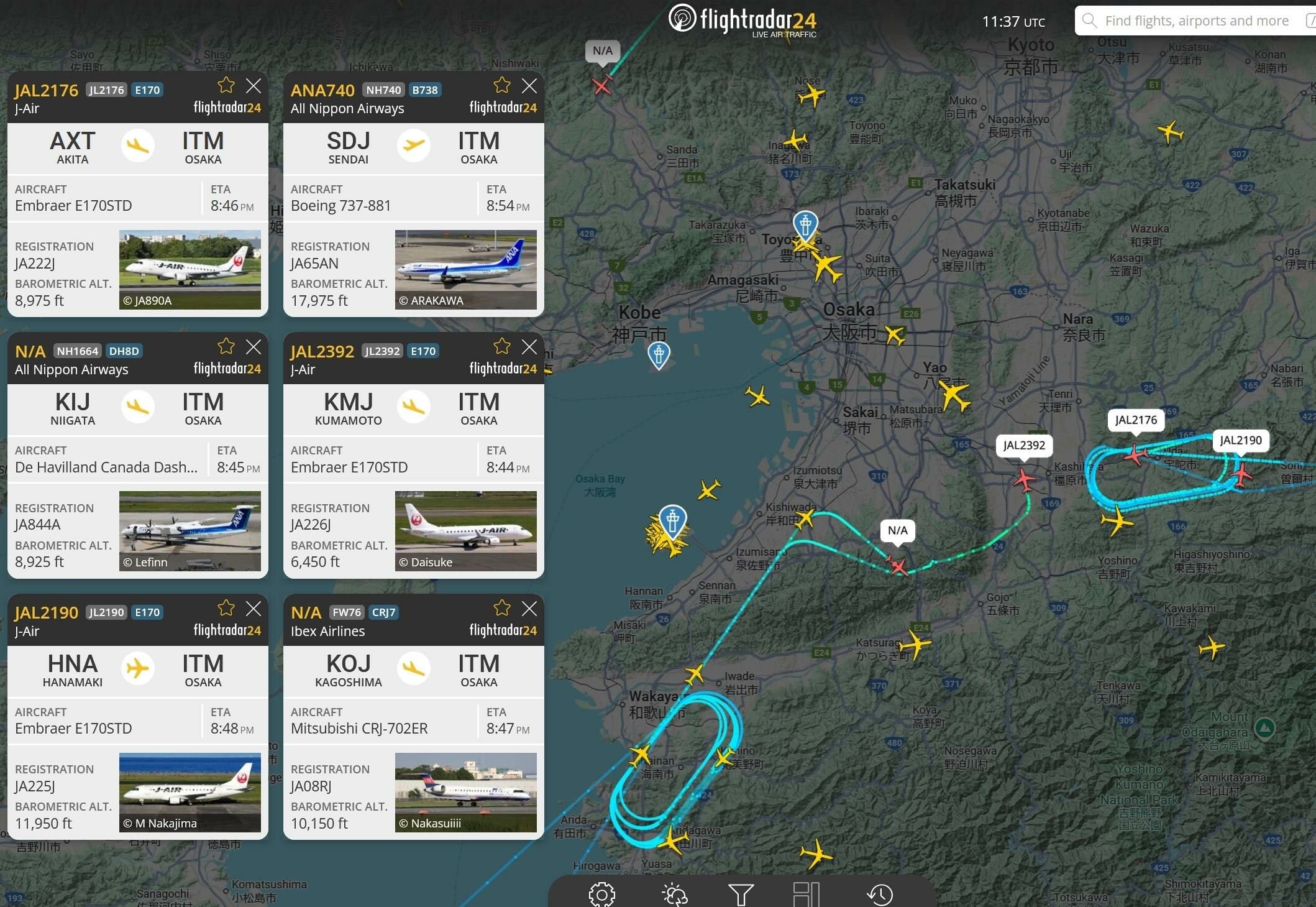Open the settings gear in bottom toolbar
Screen dimensions: 1316x907
point(601,895)
